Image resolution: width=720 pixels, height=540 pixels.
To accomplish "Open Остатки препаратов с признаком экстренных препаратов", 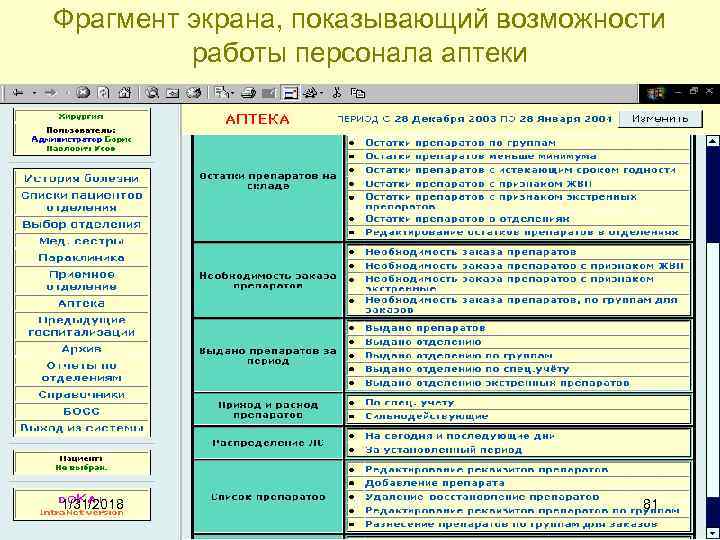I will coord(501,202).
